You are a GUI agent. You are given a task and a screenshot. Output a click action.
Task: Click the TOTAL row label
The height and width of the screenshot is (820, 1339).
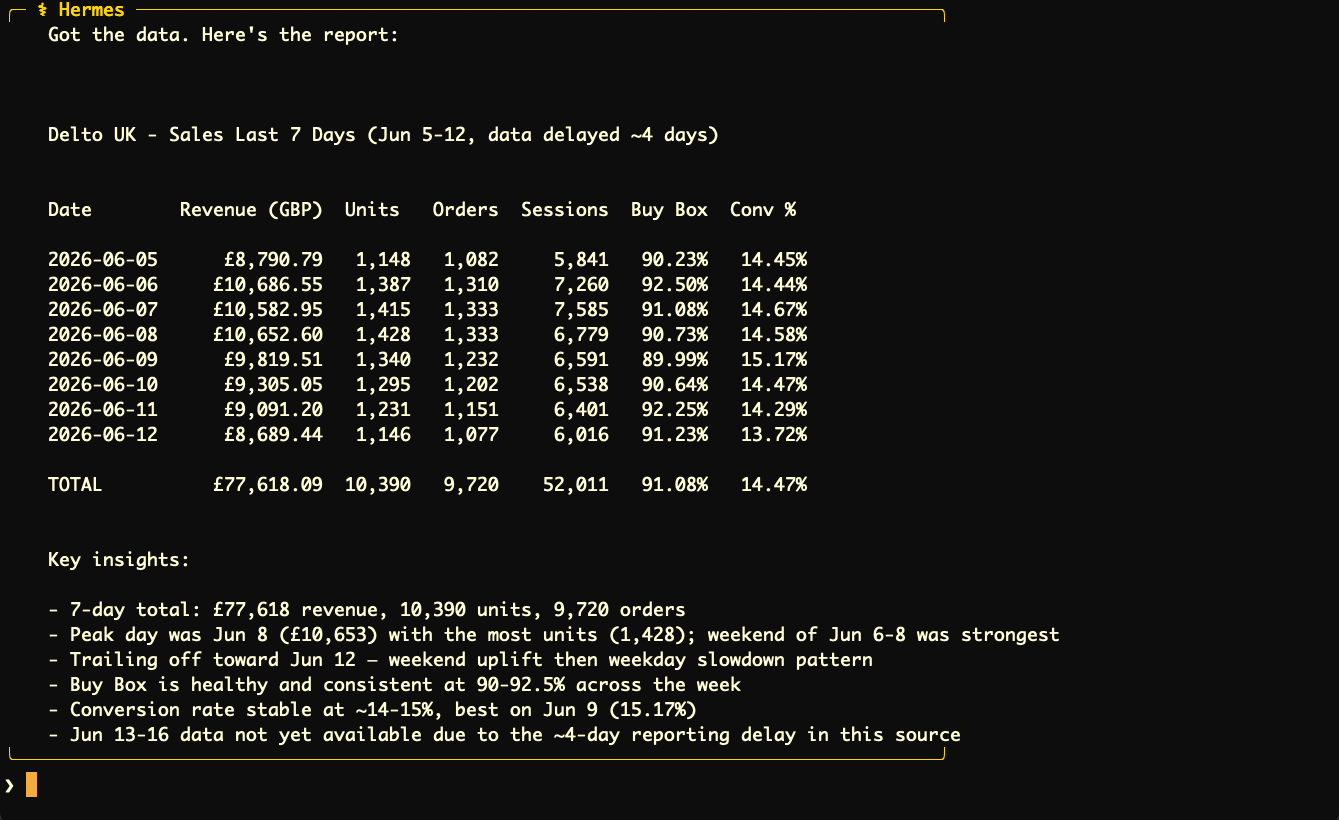click(x=75, y=485)
